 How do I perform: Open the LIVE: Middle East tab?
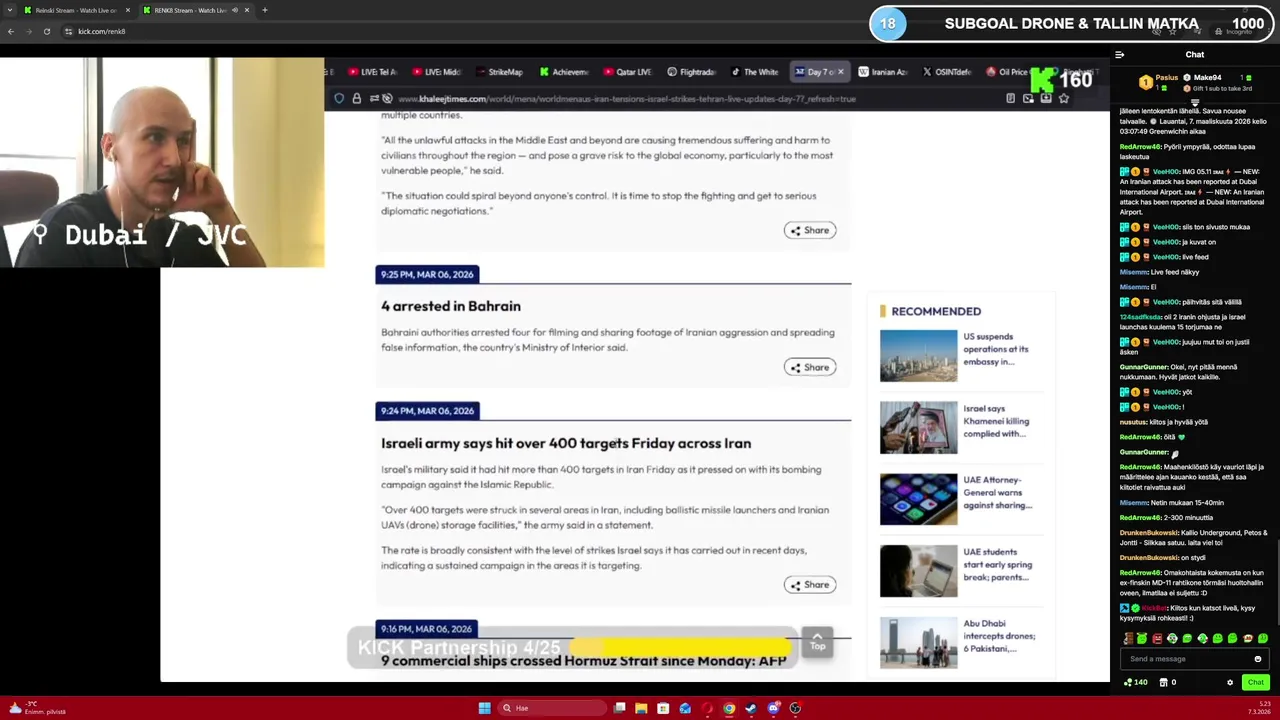(435, 72)
